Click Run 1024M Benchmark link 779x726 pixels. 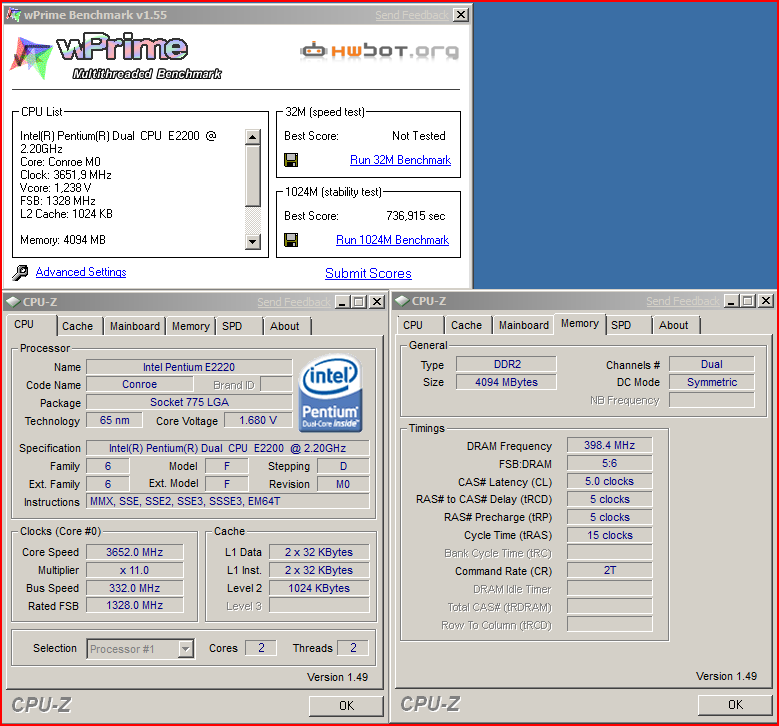coord(392,240)
